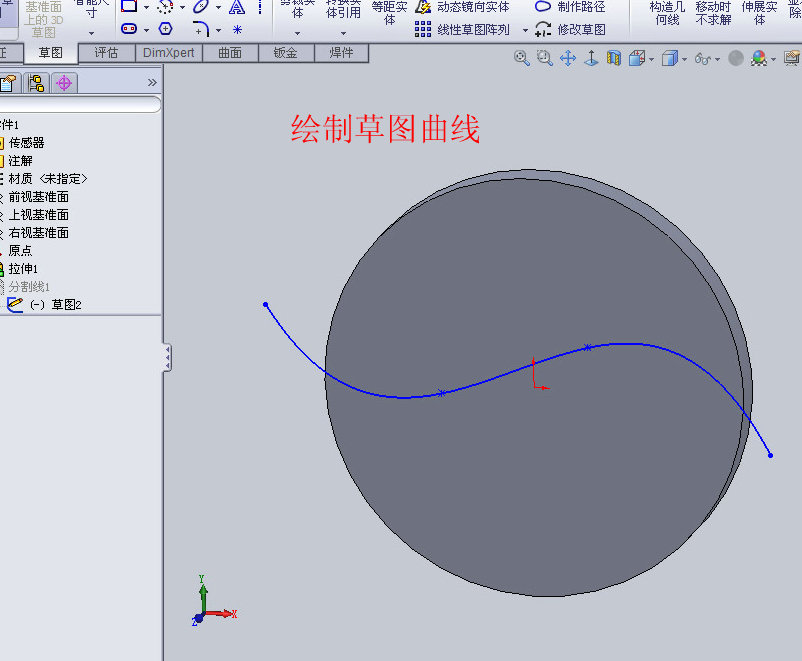Click the modify sketch icon
802x661 pixels.
point(543,29)
